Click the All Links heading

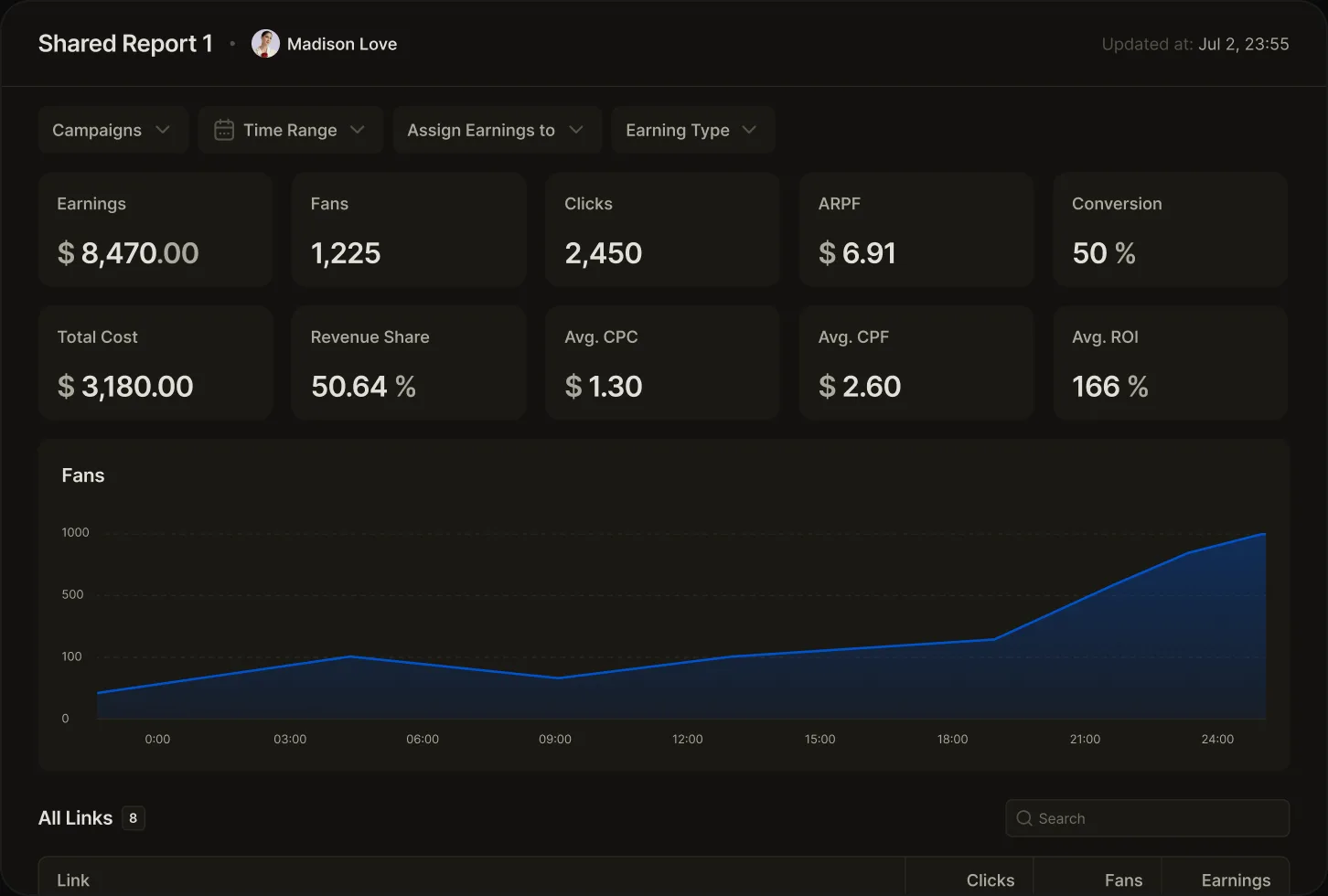click(x=75, y=818)
